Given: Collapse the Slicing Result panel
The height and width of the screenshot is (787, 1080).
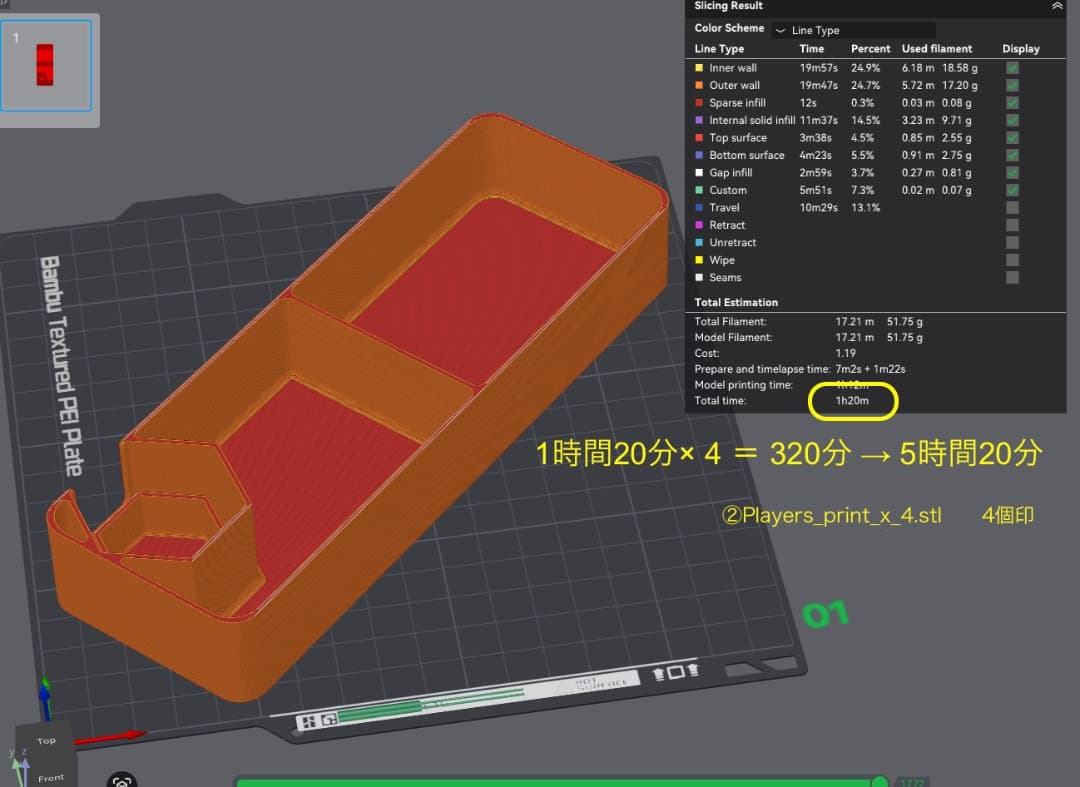Looking at the screenshot, I should point(1057,6).
